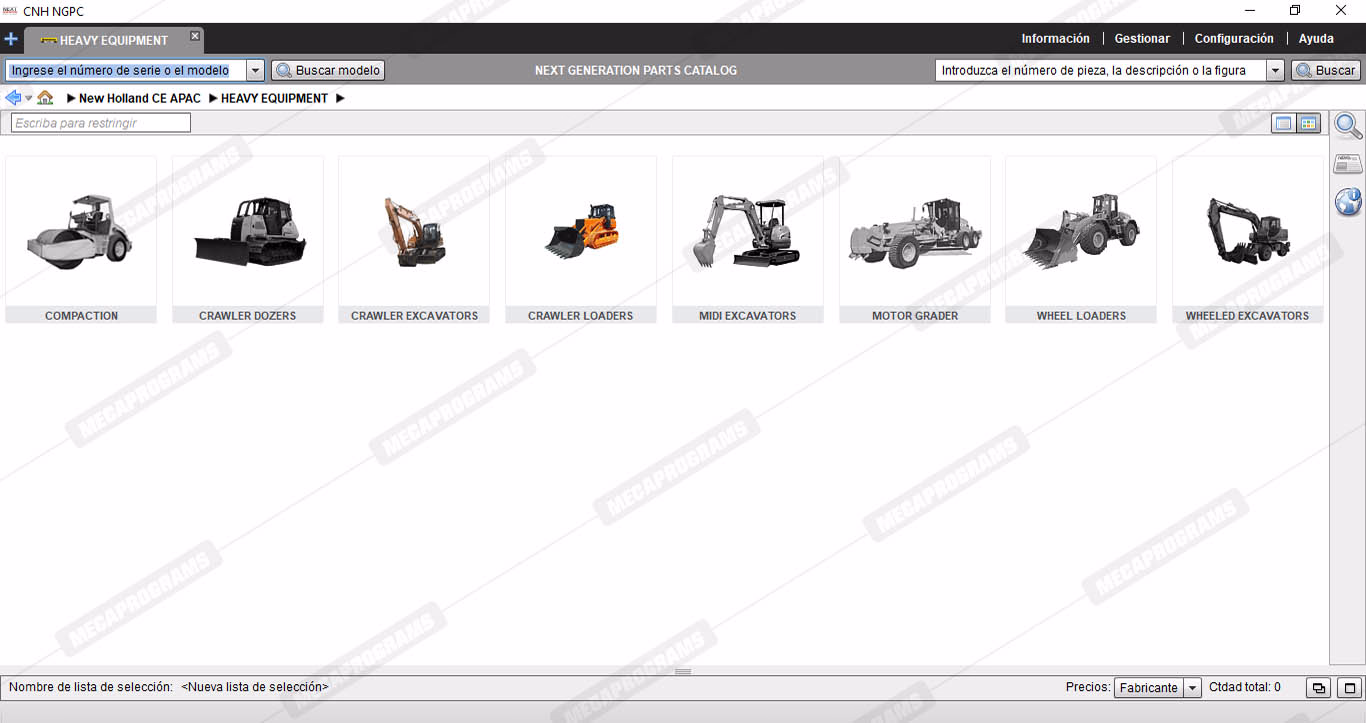Open the CRAWLER EXCAVATORS category thumbnail

click(x=414, y=239)
